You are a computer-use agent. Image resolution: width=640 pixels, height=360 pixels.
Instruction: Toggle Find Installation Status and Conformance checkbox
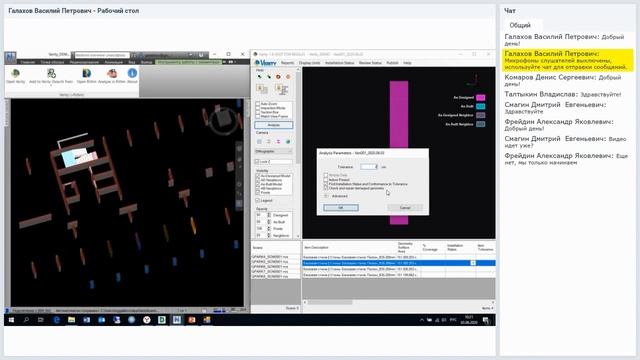point(326,184)
